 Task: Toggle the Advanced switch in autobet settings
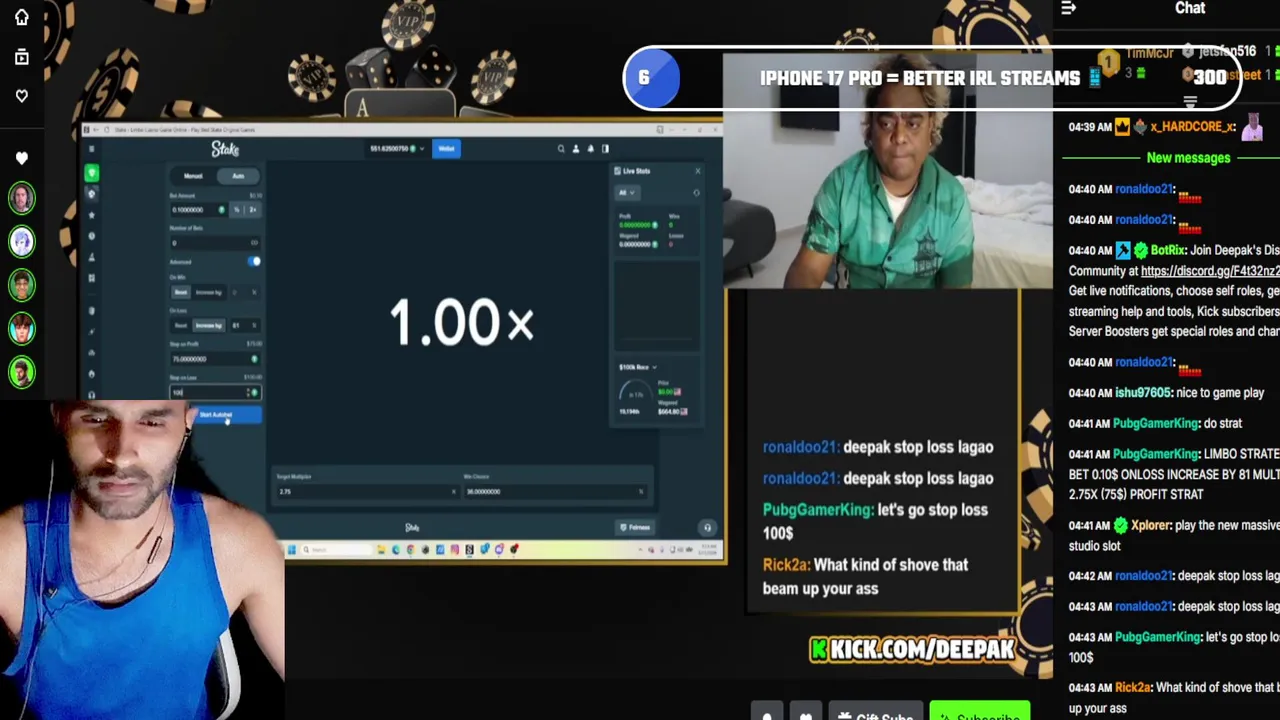click(253, 262)
